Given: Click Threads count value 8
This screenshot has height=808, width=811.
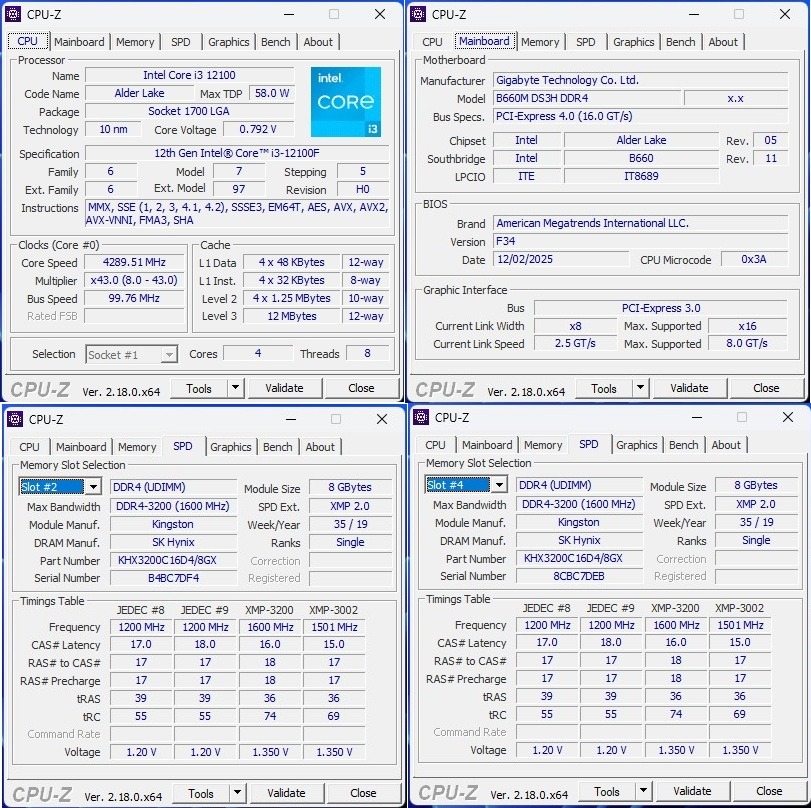Looking at the screenshot, I should pyautogui.click(x=367, y=353).
